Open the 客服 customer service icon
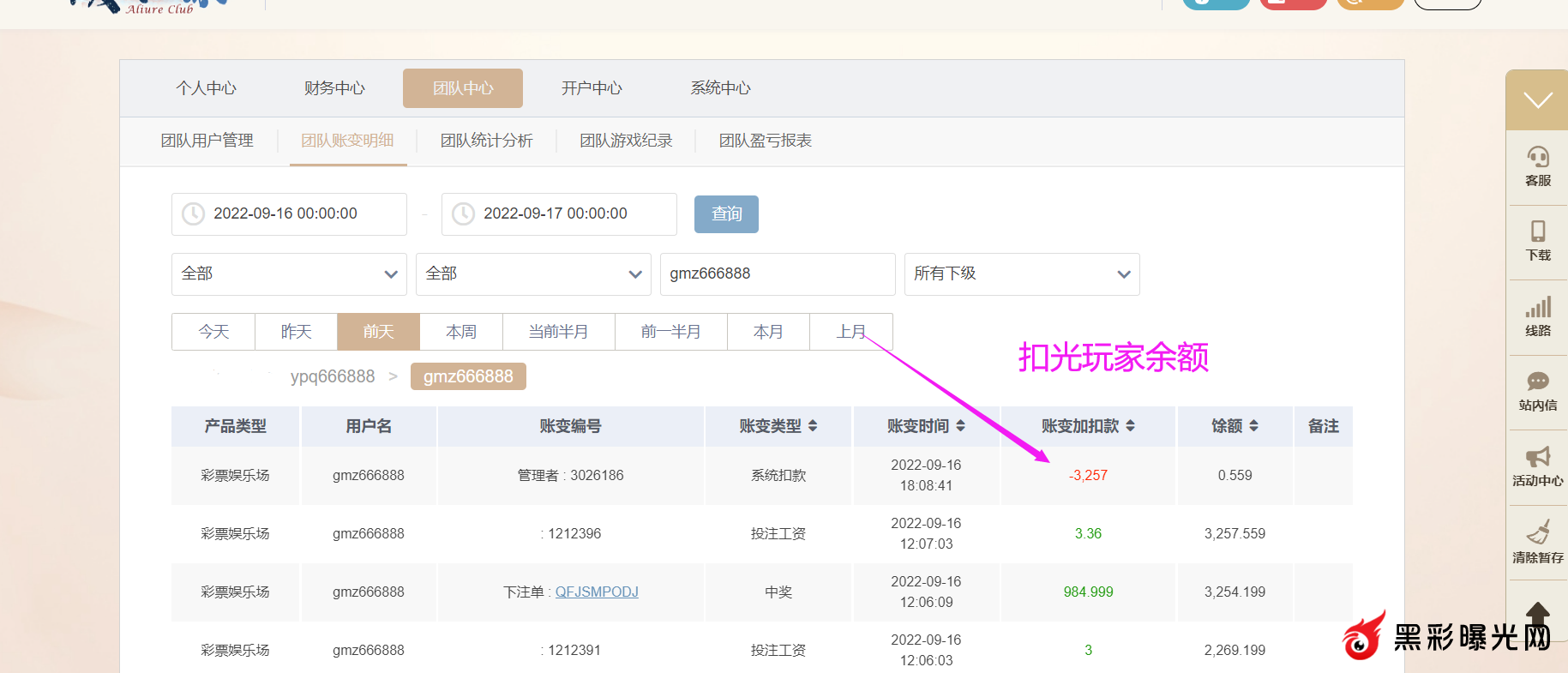The height and width of the screenshot is (673, 1568). point(1537,158)
